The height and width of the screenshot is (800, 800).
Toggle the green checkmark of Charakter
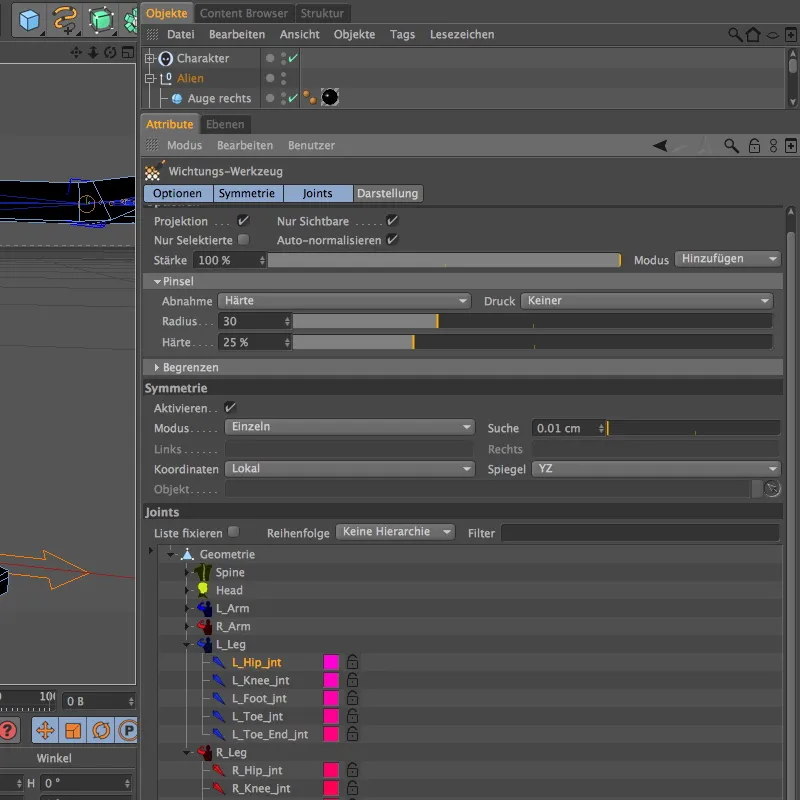(293, 58)
